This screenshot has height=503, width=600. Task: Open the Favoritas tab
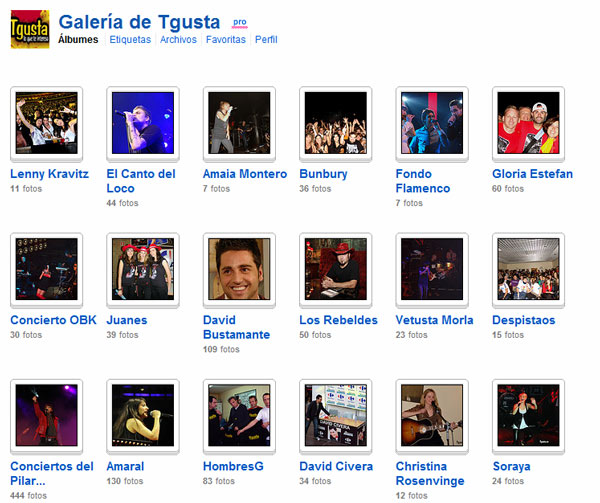[225, 40]
